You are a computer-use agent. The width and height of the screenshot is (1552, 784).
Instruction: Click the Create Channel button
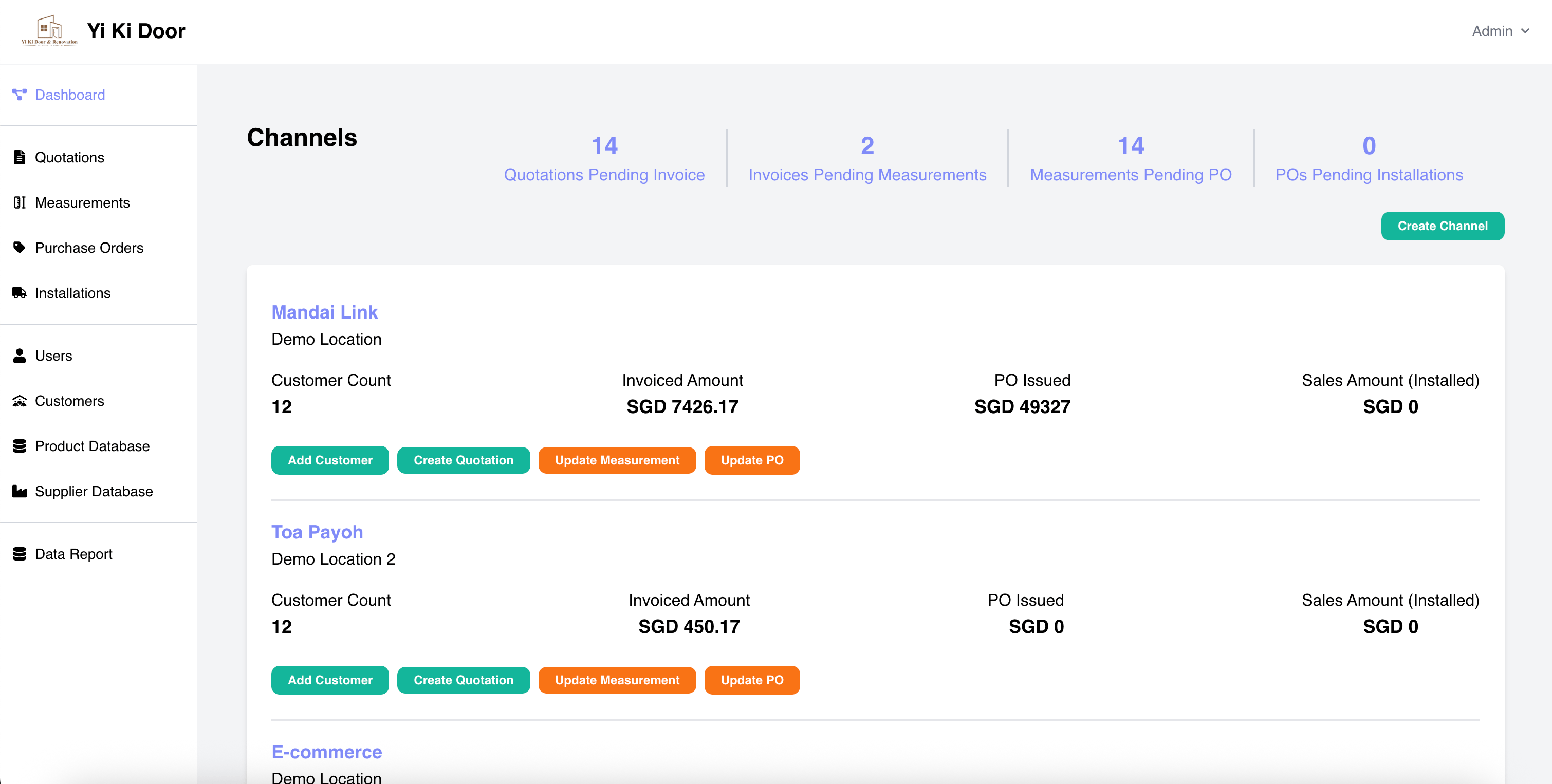click(x=1443, y=226)
